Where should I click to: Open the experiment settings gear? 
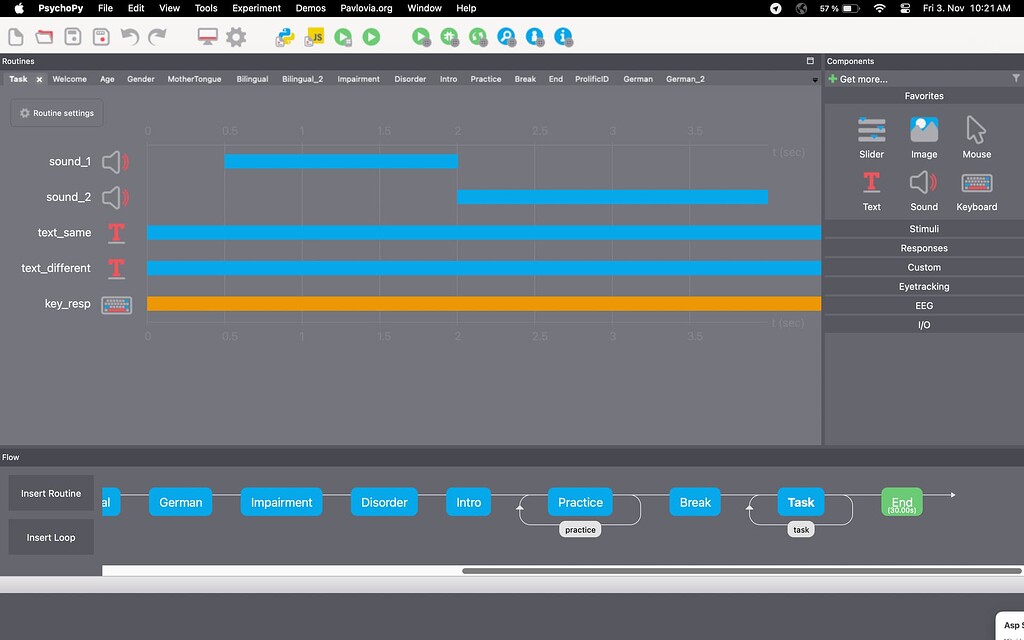pos(235,36)
